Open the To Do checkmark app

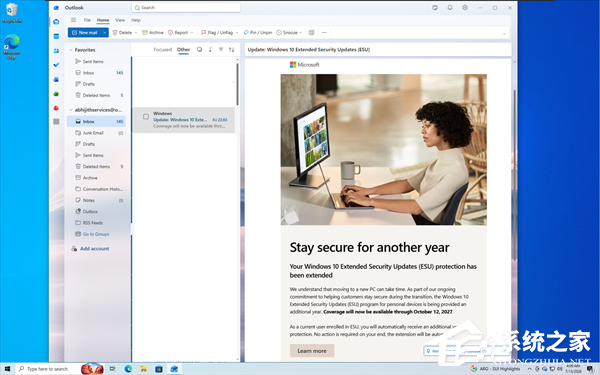(x=56, y=65)
